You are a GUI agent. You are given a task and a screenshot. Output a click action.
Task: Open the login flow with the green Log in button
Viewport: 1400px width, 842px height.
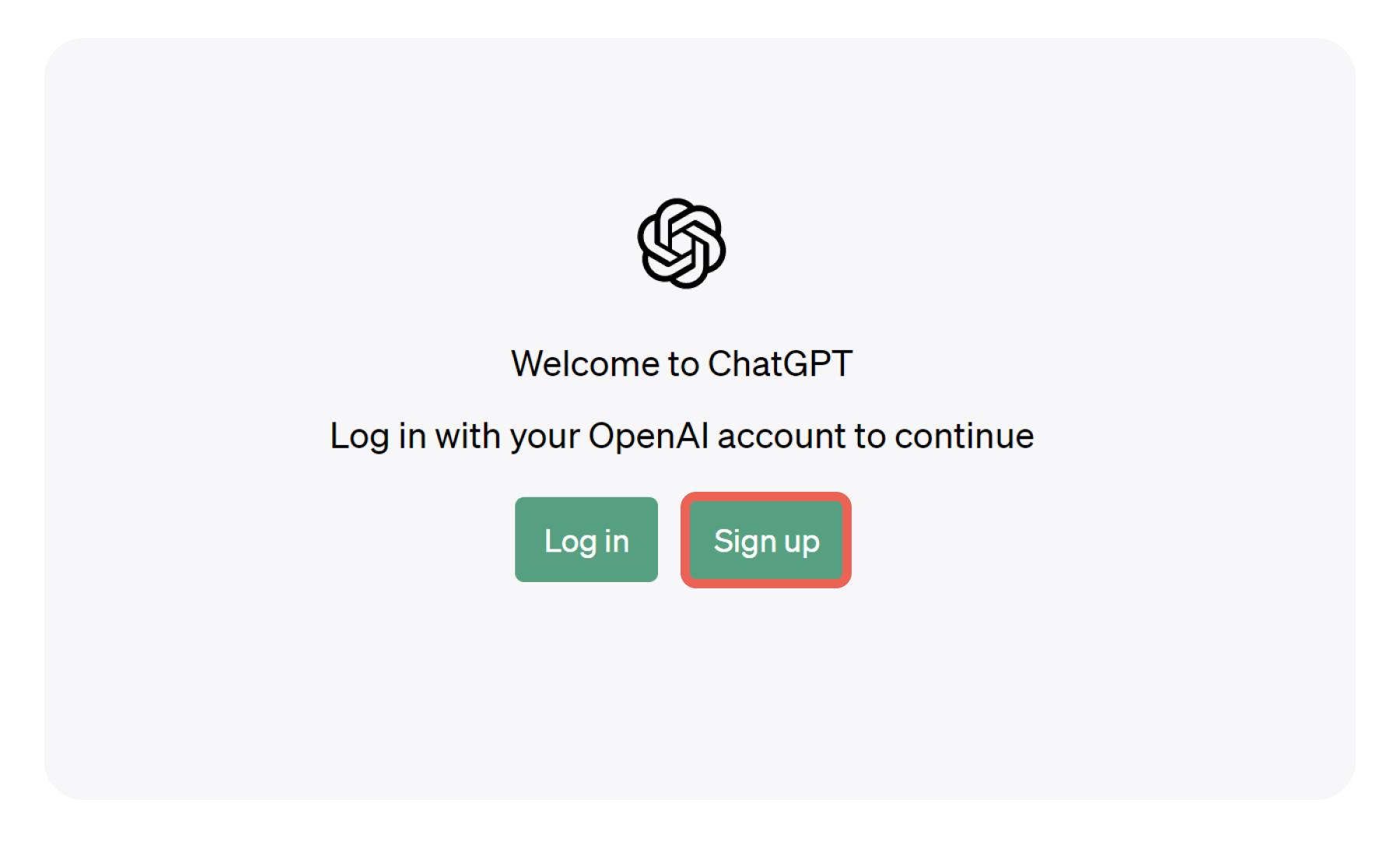point(586,539)
